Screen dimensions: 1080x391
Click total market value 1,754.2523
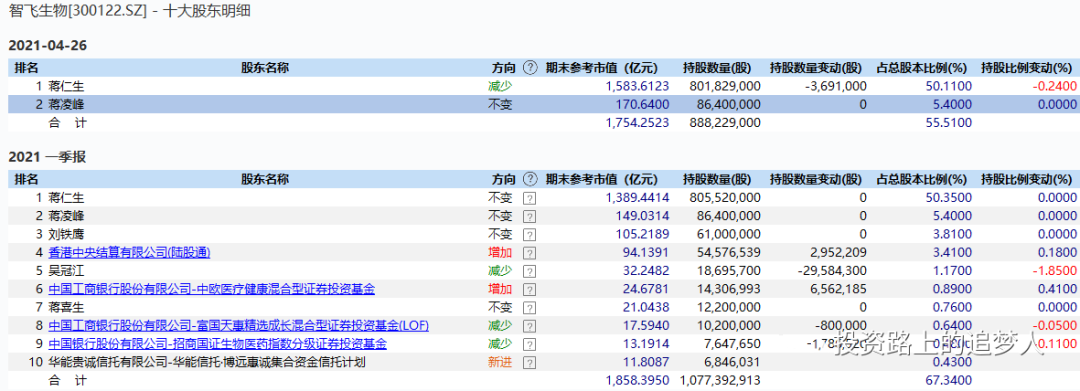point(638,123)
